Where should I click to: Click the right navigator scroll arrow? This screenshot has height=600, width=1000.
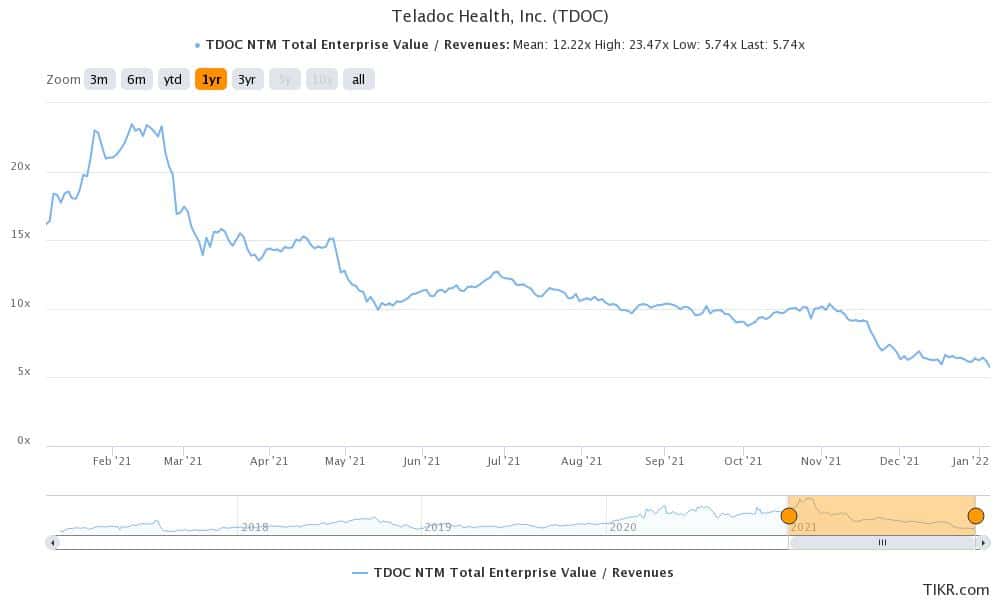click(984, 543)
